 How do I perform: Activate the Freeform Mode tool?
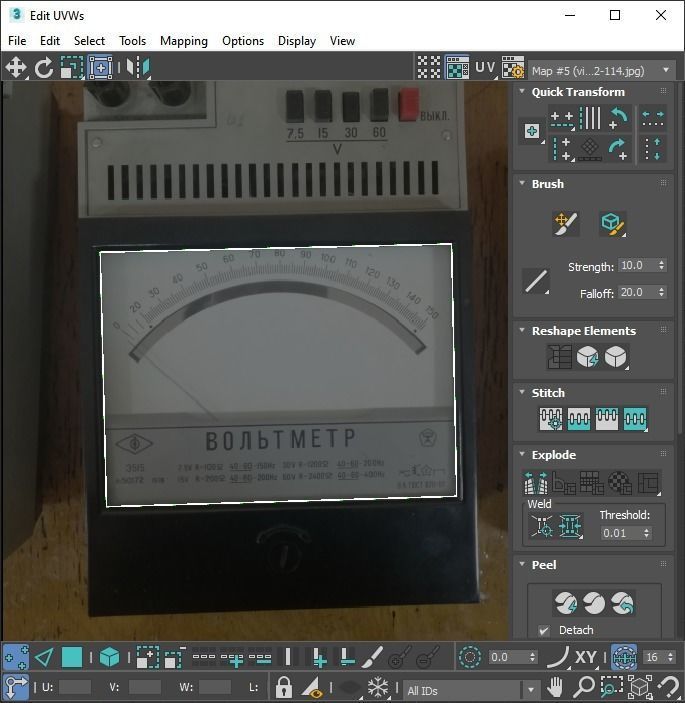tap(100, 68)
